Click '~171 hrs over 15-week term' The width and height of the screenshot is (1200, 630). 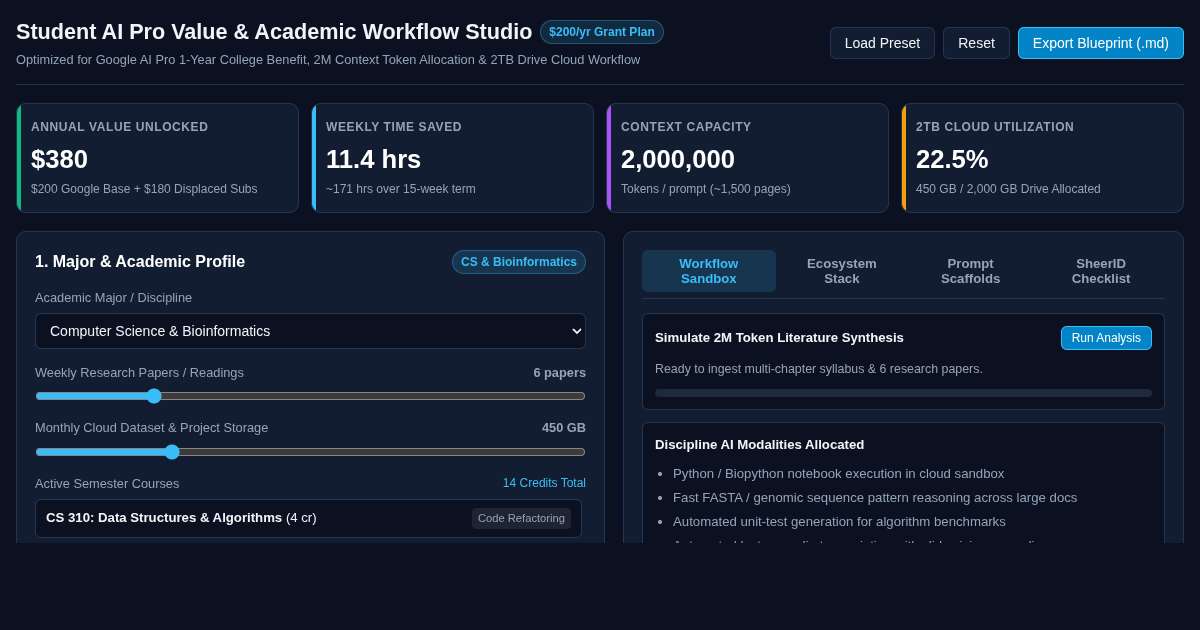point(401,189)
